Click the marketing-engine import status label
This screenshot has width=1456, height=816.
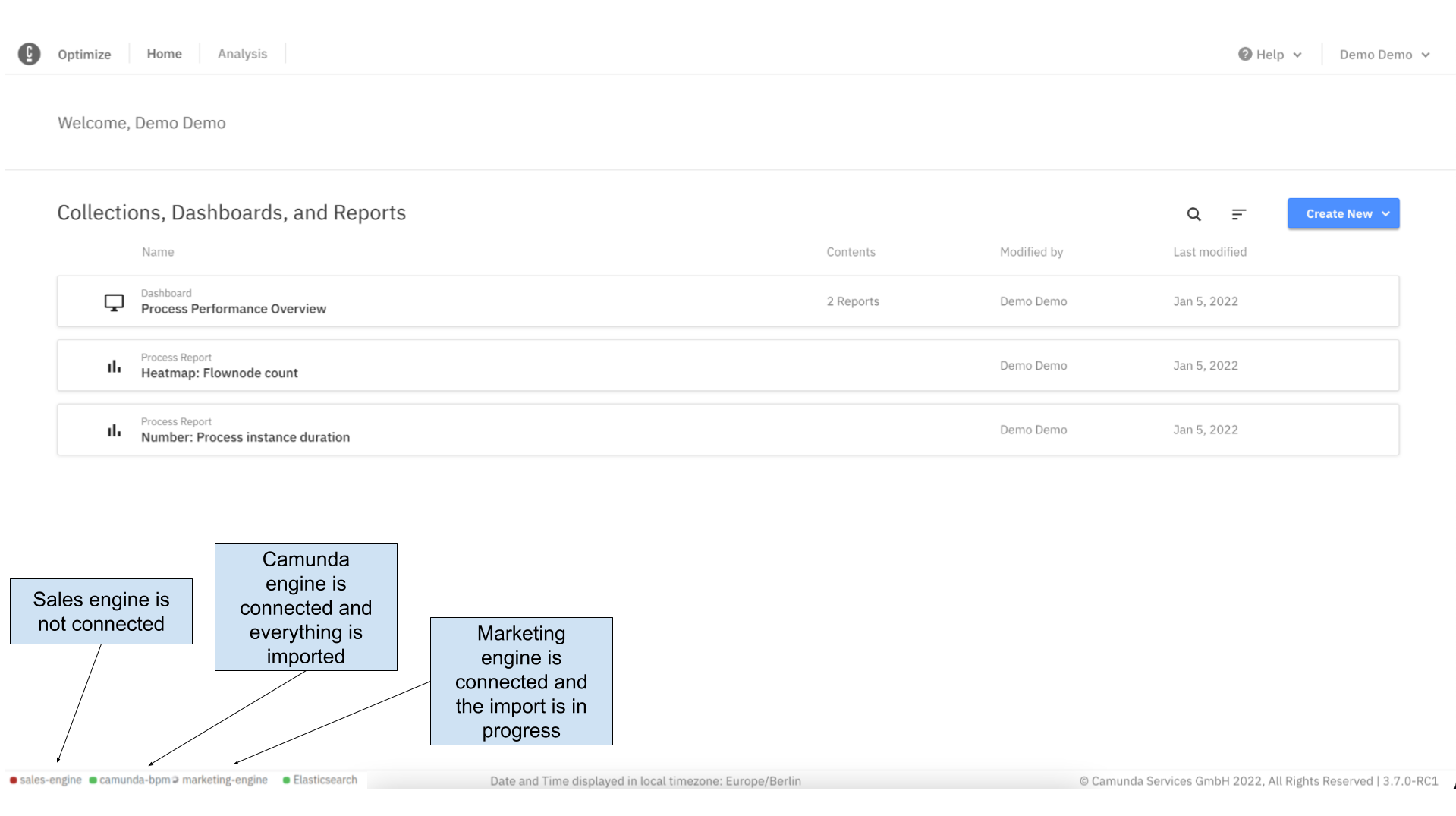click(x=225, y=780)
